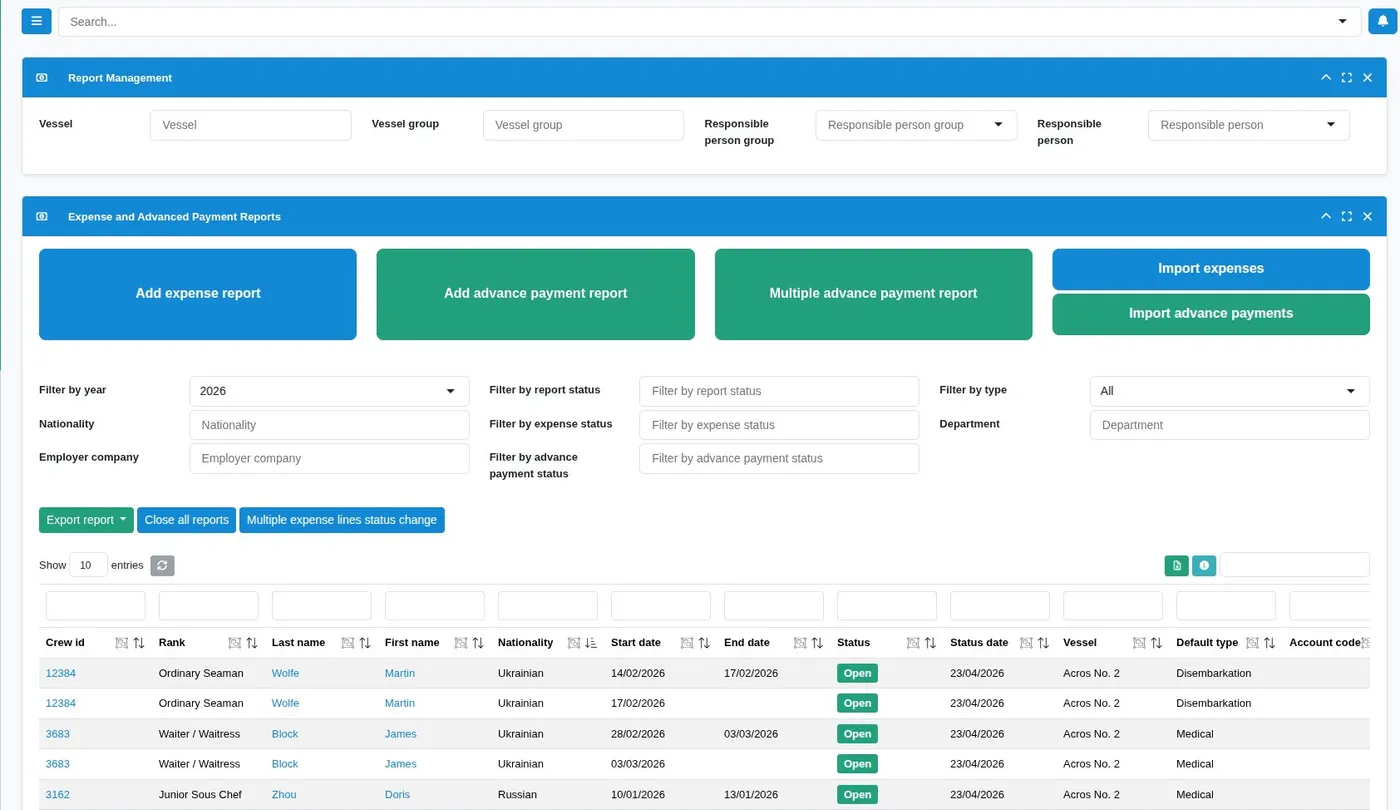Sort table by Default type column

pos(1269,643)
